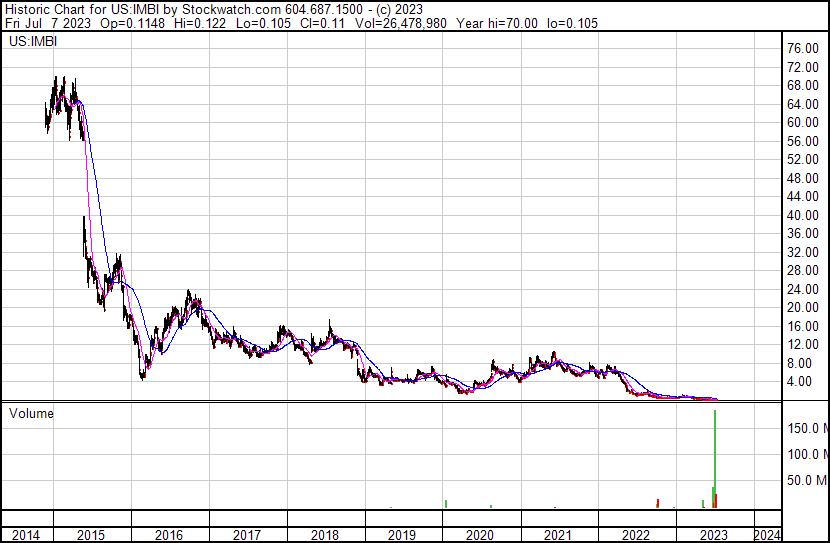Click the 72.00 price axis value
Image resolution: width=830 pixels, height=543 pixels.
point(803,67)
